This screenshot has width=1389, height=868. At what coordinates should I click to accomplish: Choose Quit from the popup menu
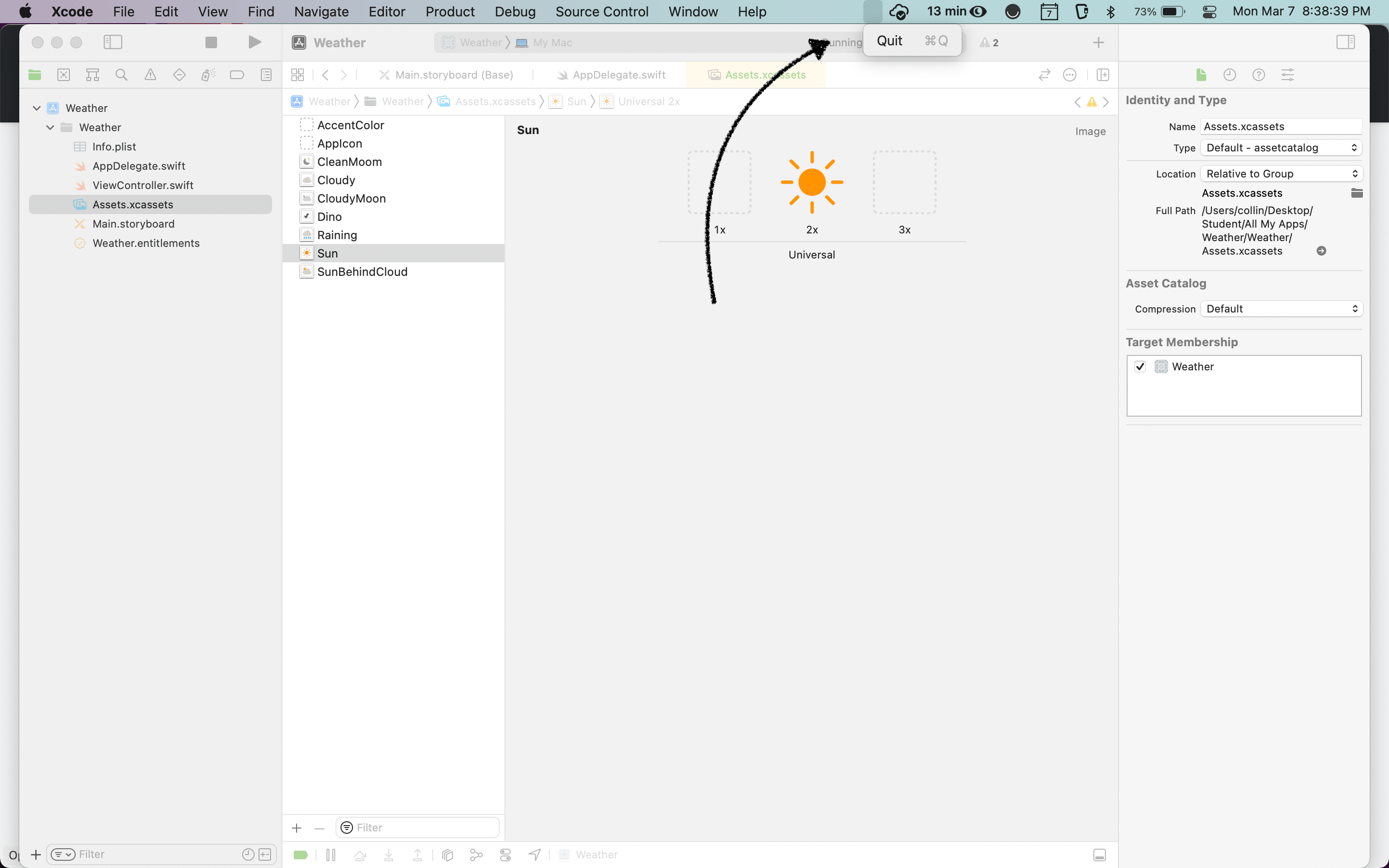(x=912, y=41)
